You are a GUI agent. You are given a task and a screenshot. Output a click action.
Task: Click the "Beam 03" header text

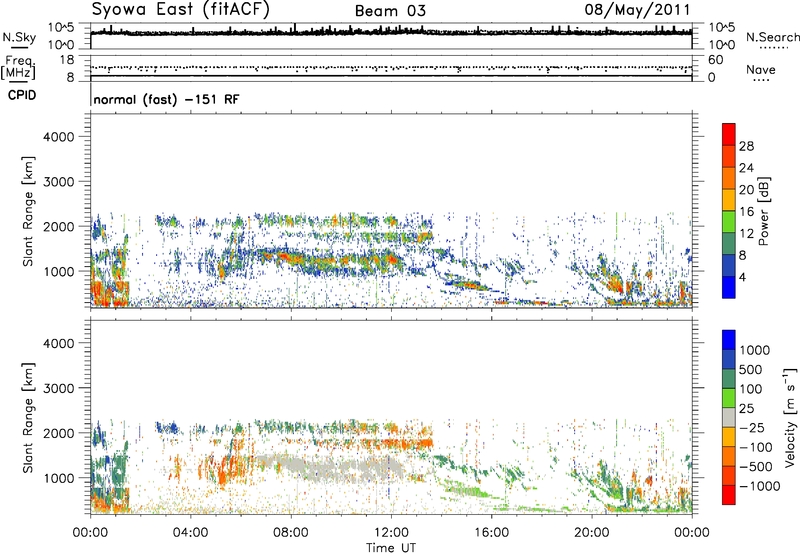point(390,11)
